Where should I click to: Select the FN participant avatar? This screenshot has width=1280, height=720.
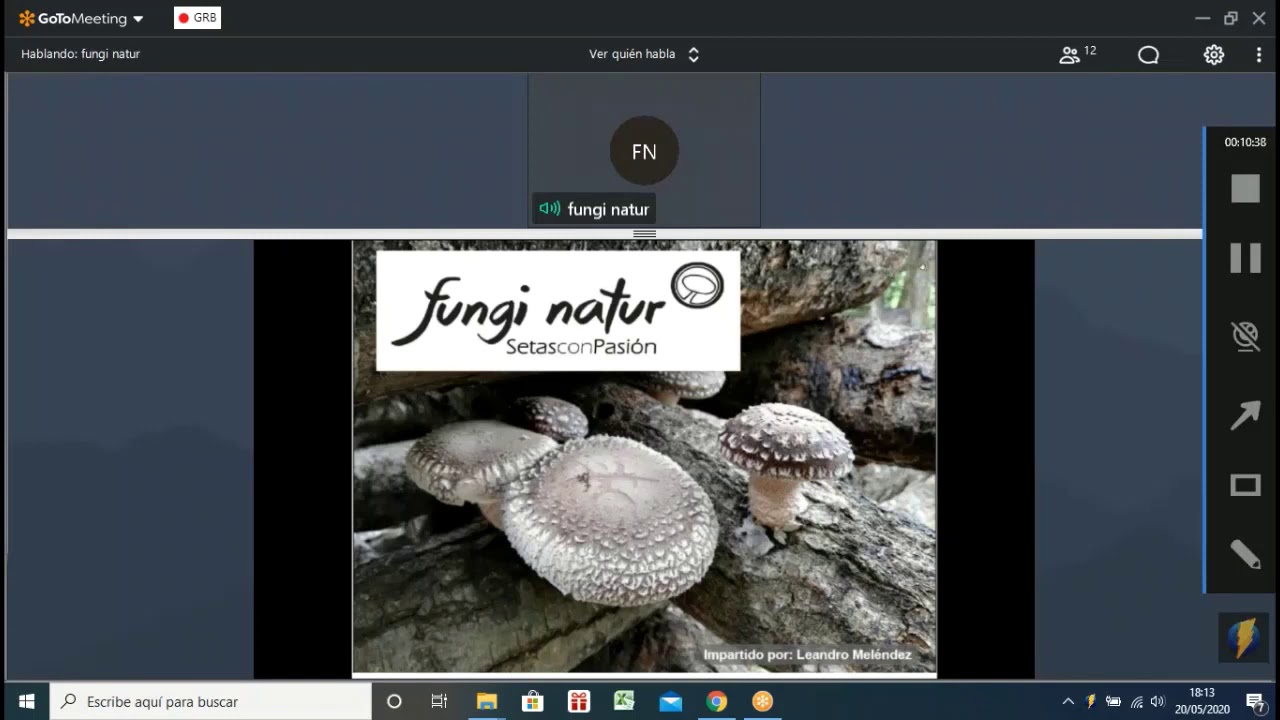click(x=644, y=152)
